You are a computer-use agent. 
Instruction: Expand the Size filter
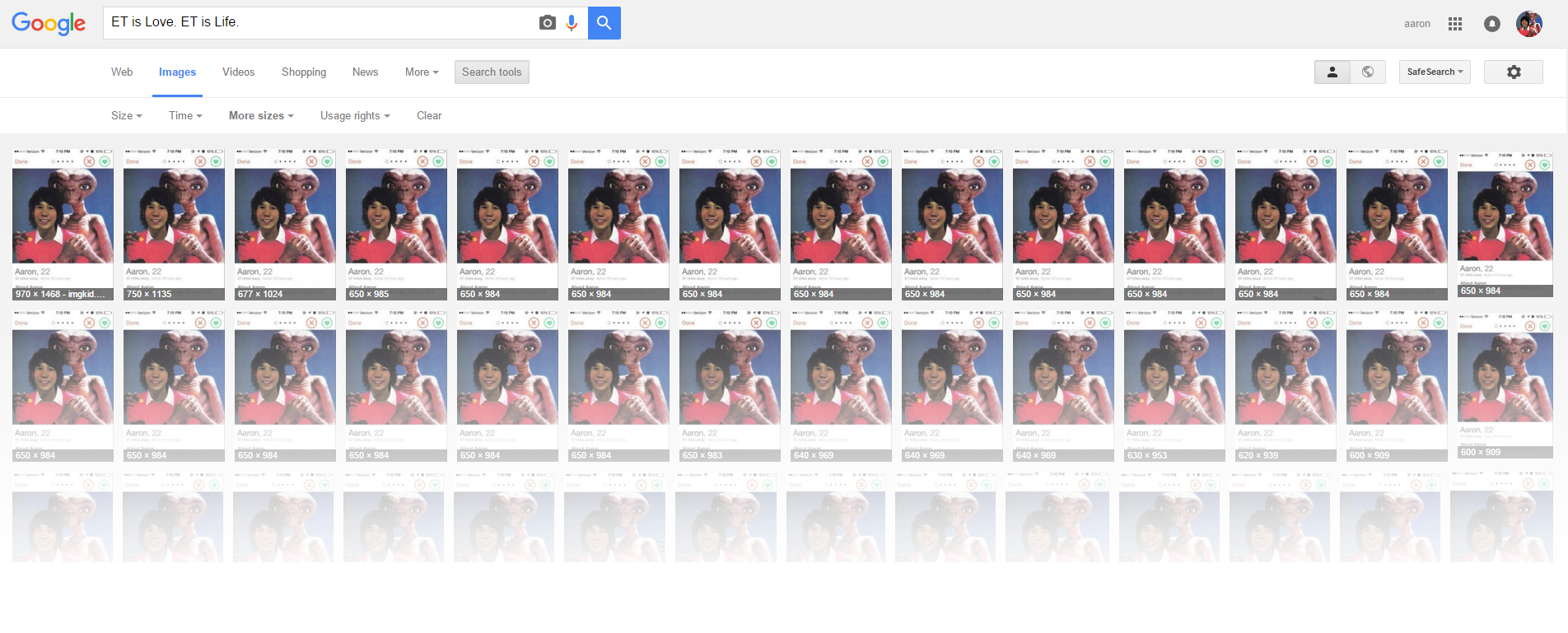pos(127,115)
